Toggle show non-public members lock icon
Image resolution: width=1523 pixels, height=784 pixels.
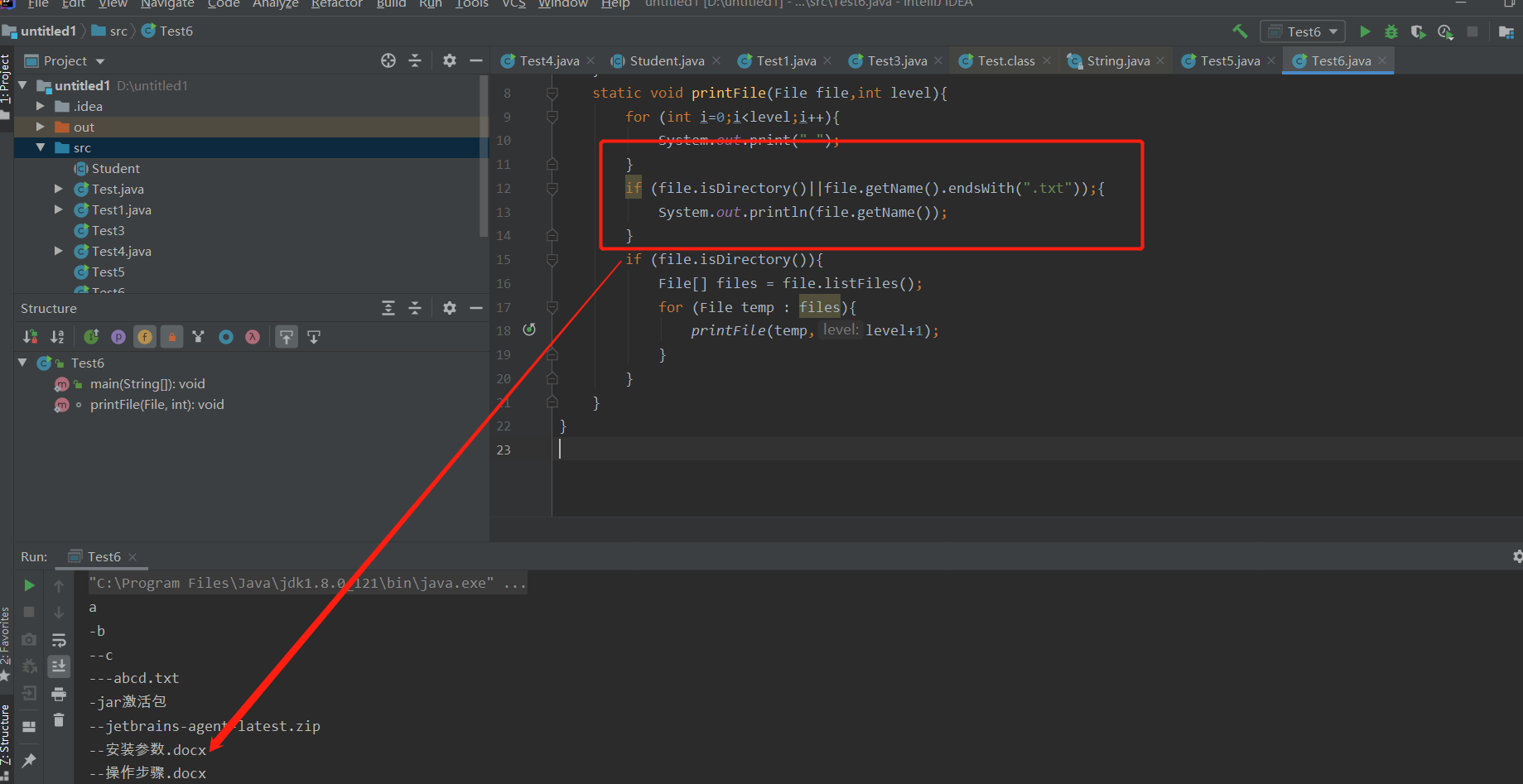(171, 337)
